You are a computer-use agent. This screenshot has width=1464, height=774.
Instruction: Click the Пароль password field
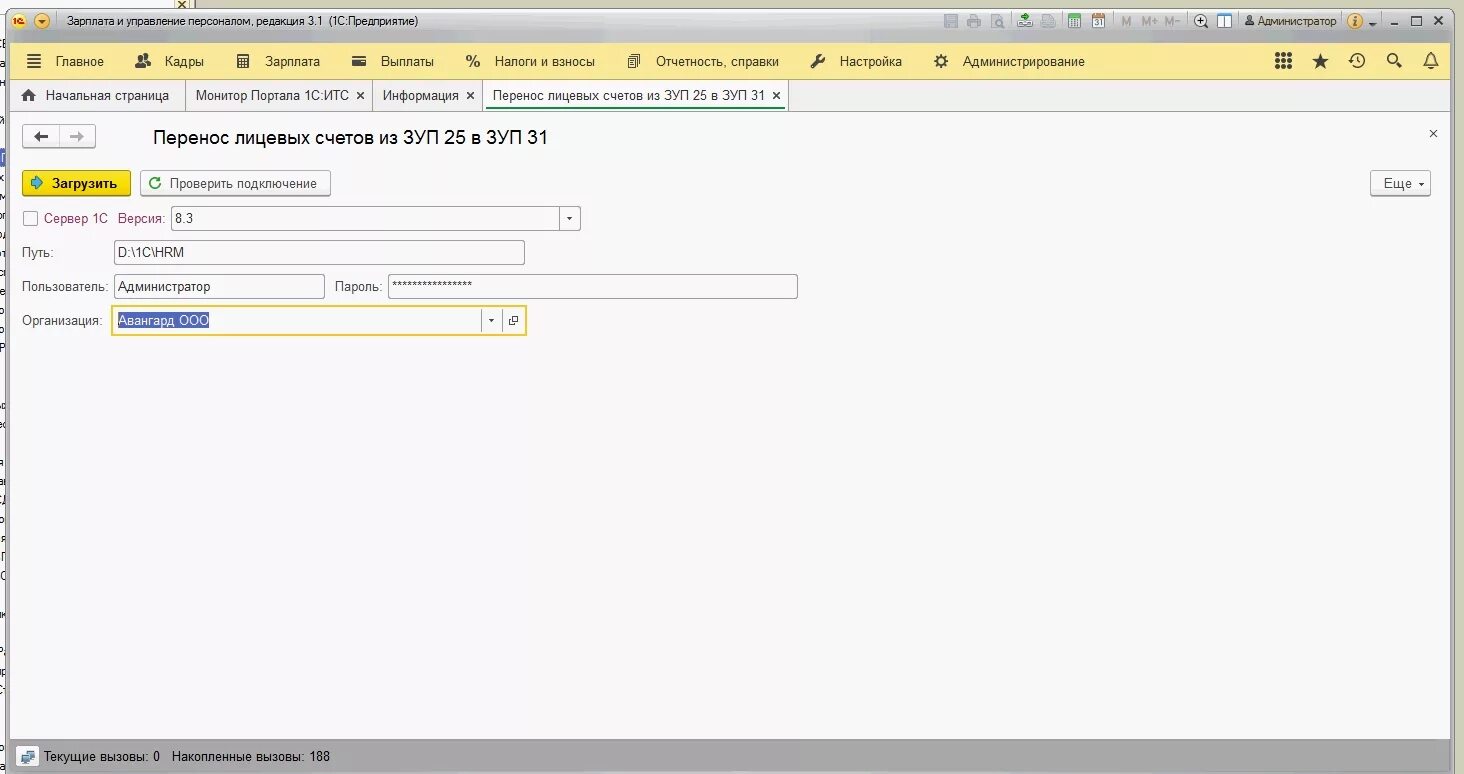[x=593, y=286]
